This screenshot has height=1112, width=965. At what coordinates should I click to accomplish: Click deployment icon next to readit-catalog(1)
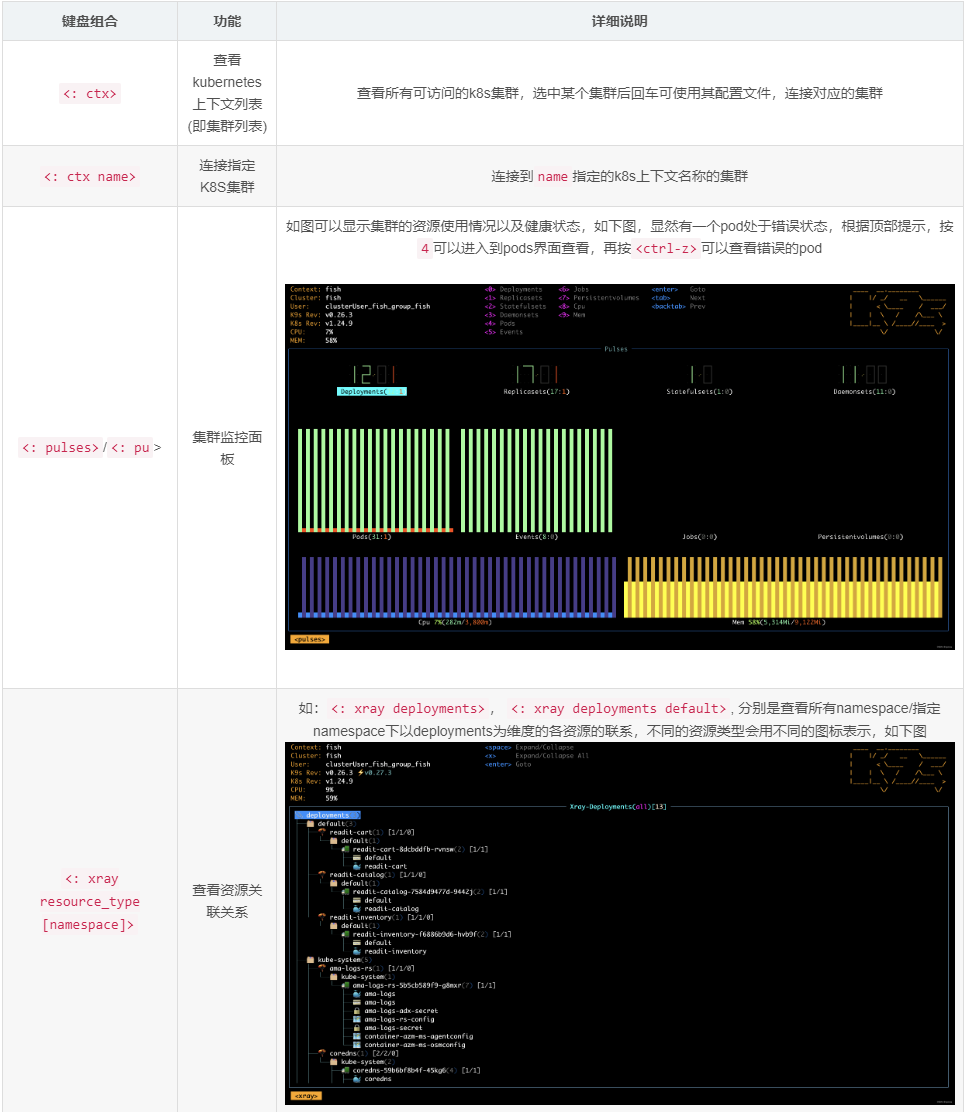point(322,875)
